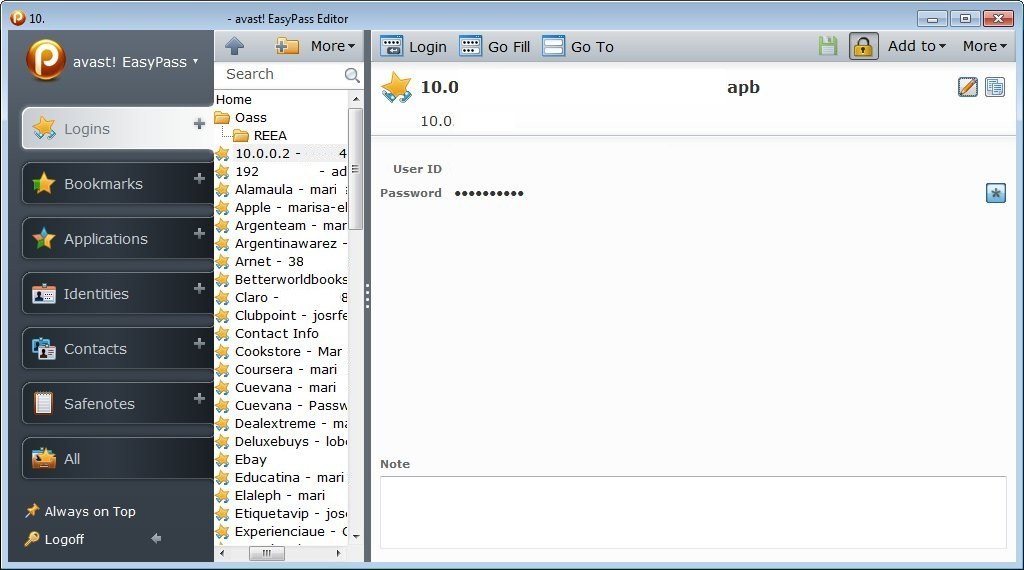Click inside the Note text area

[x=693, y=512]
